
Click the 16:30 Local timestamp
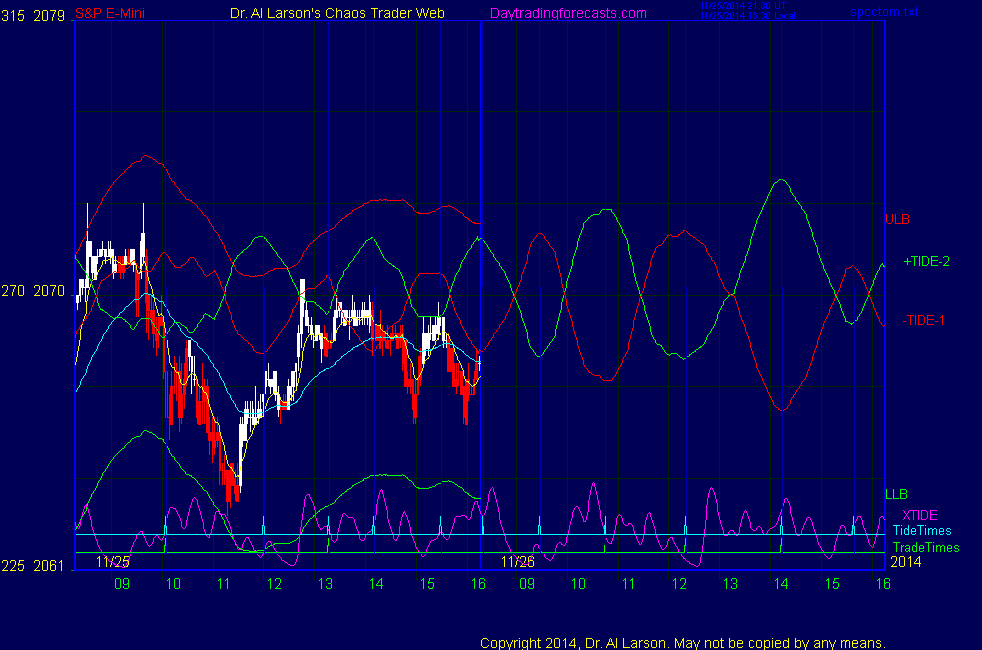click(748, 16)
